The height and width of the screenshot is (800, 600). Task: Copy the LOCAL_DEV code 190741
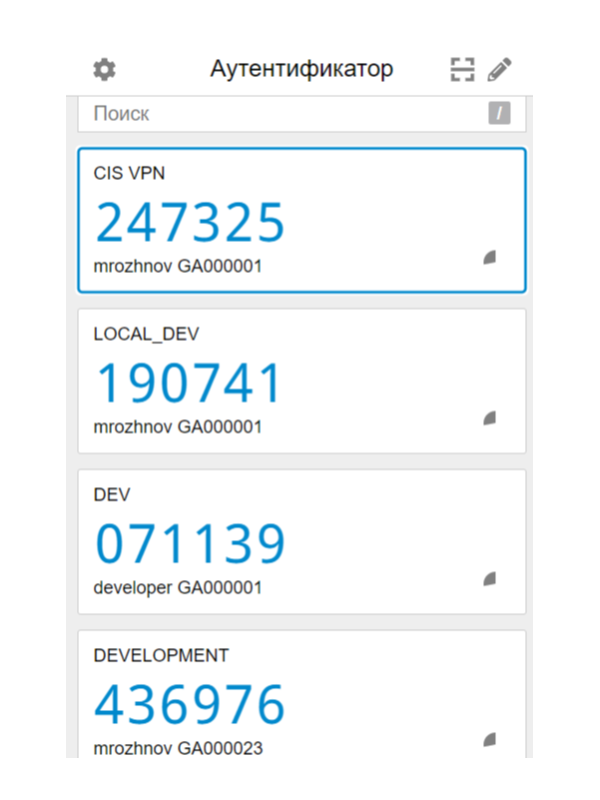(190, 383)
